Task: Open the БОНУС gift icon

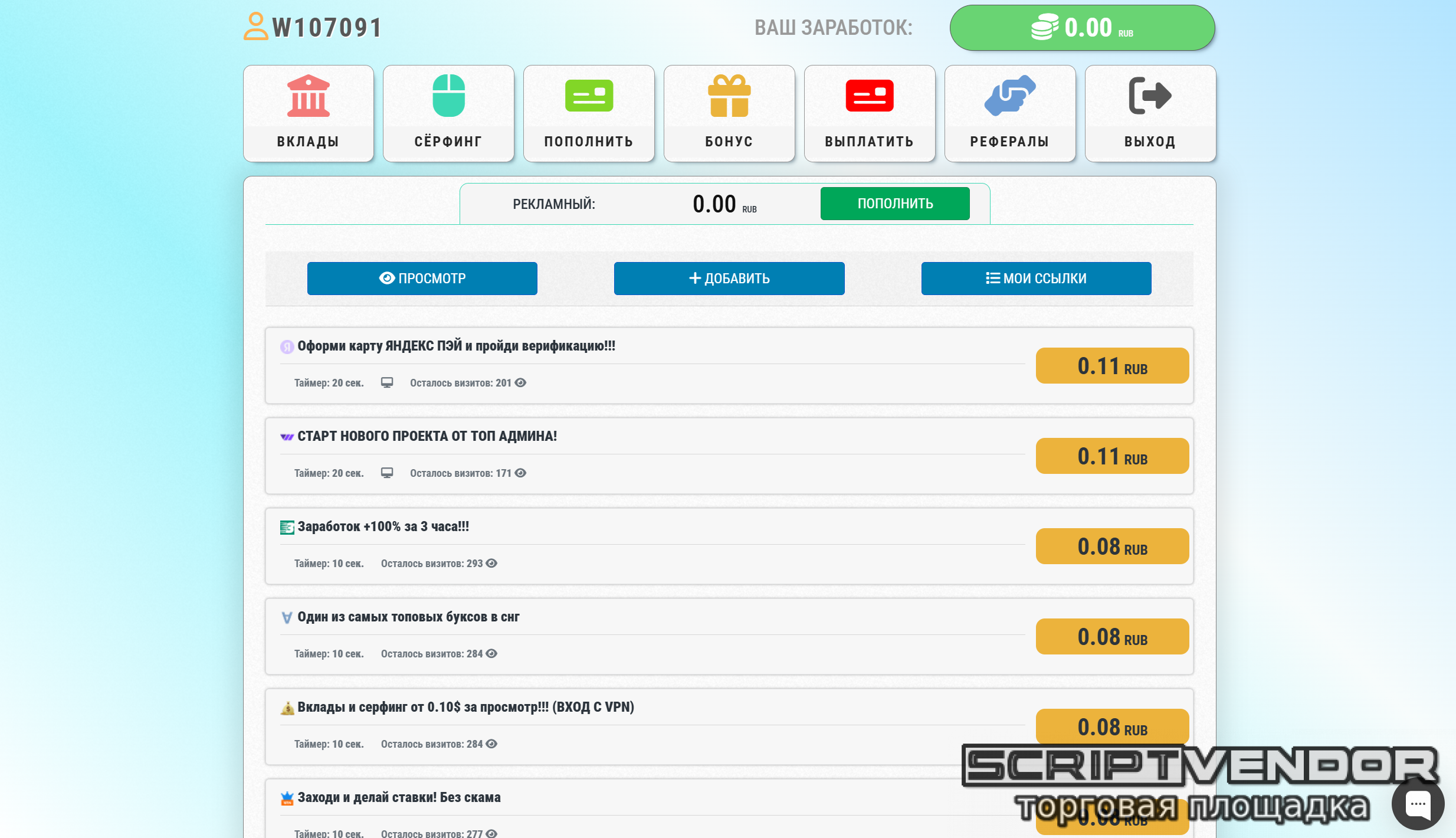Action: point(729,96)
